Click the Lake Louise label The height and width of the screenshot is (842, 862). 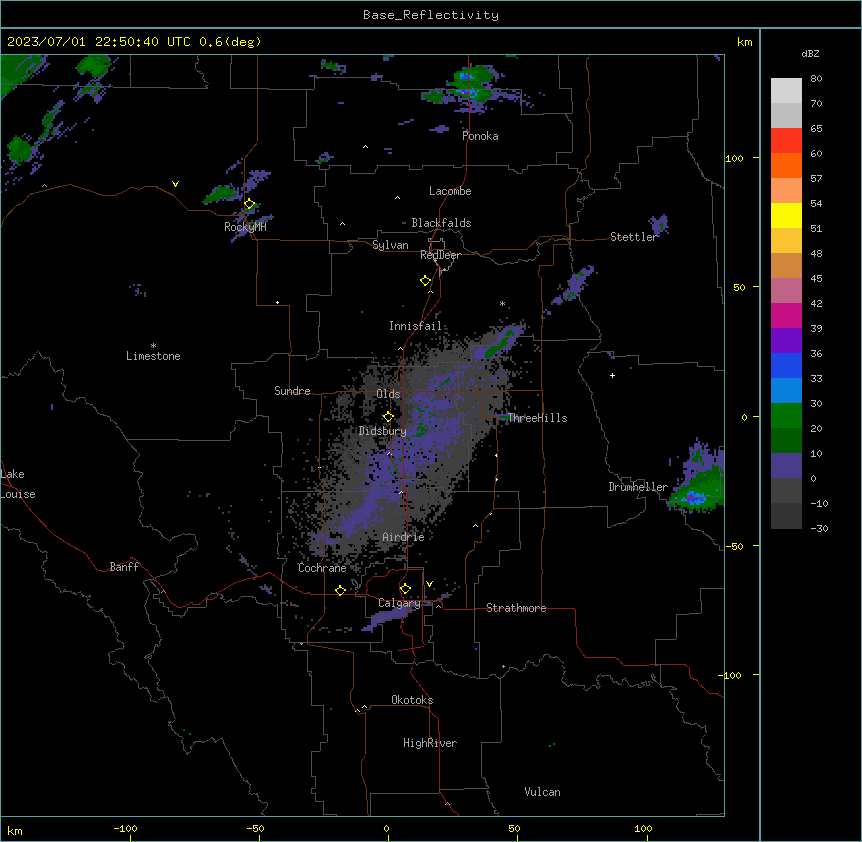tap(18, 484)
